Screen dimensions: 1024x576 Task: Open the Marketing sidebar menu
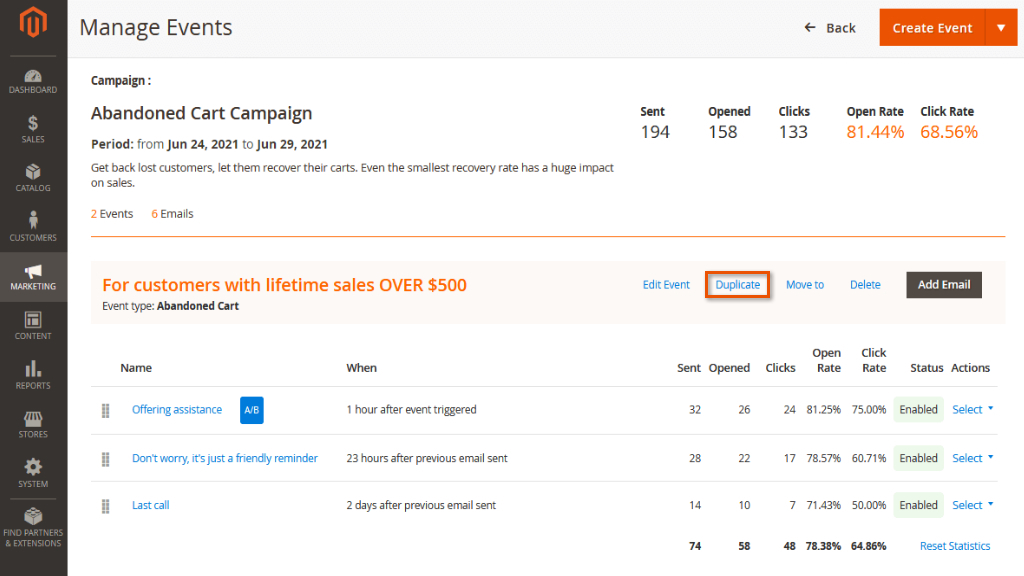33,277
